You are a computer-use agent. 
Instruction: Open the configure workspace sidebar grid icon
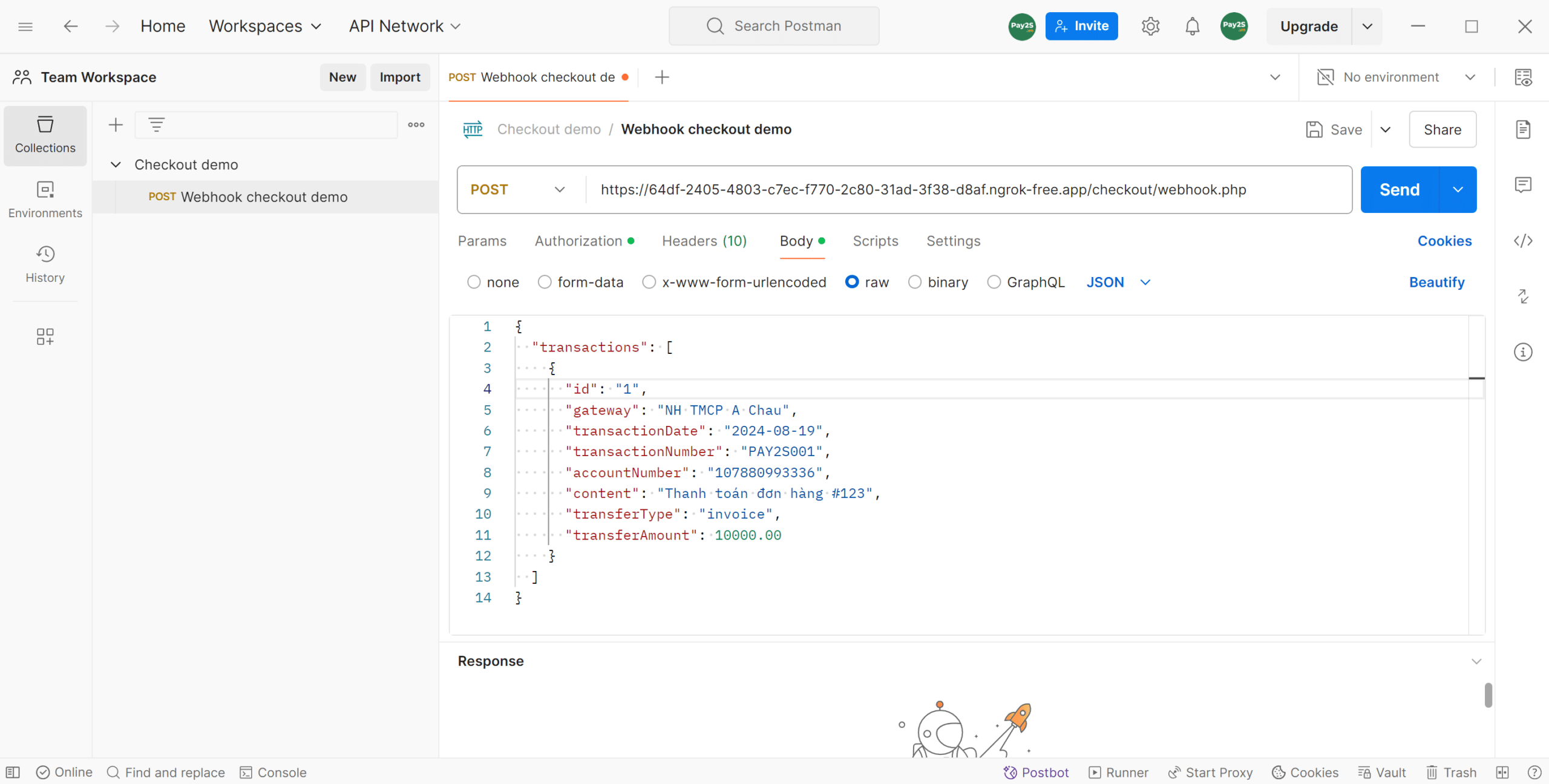click(x=45, y=336)
